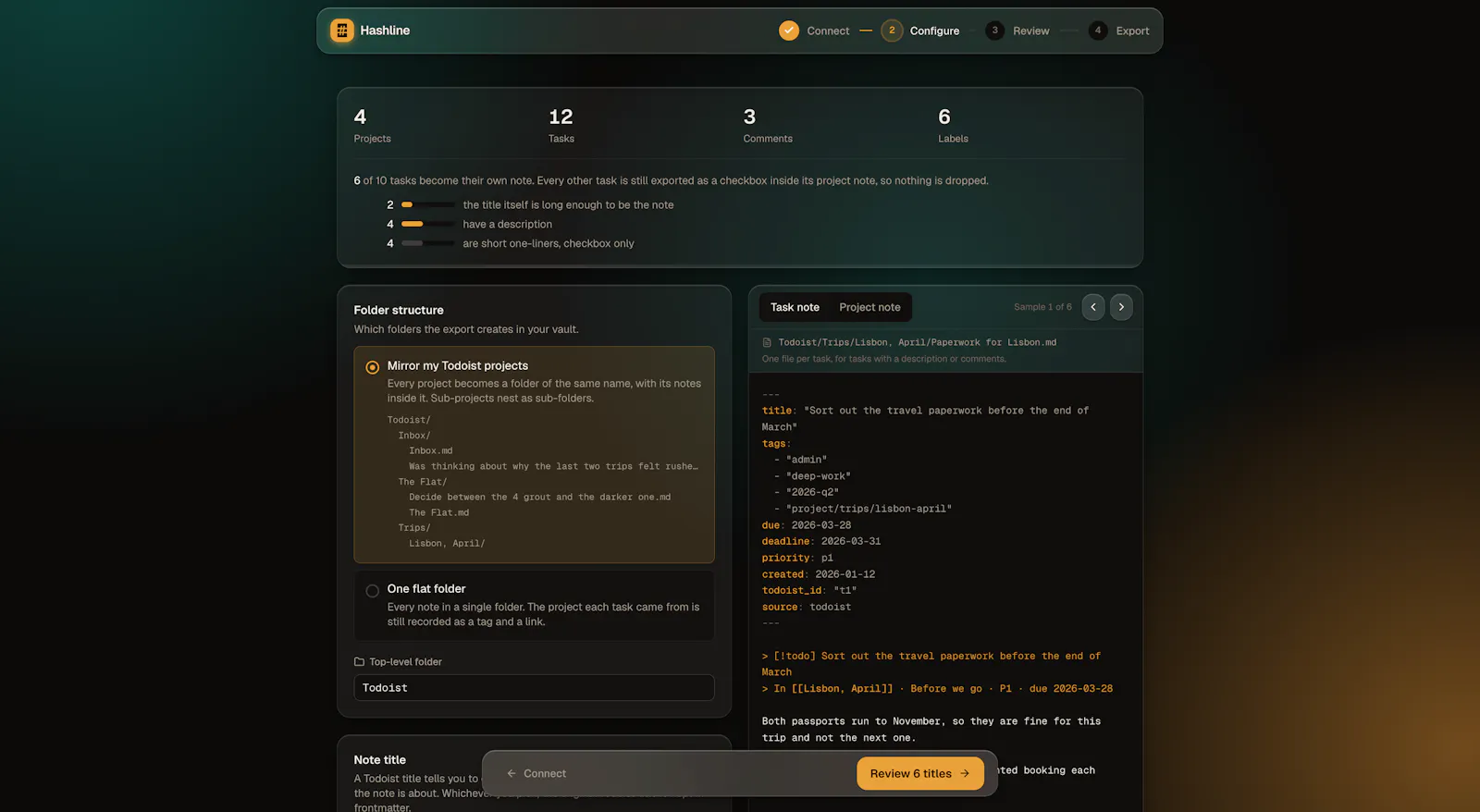Choose the One flat folder radio option
The height and width of the screenshot is (812, 1480).
click(x=373, y=591)
